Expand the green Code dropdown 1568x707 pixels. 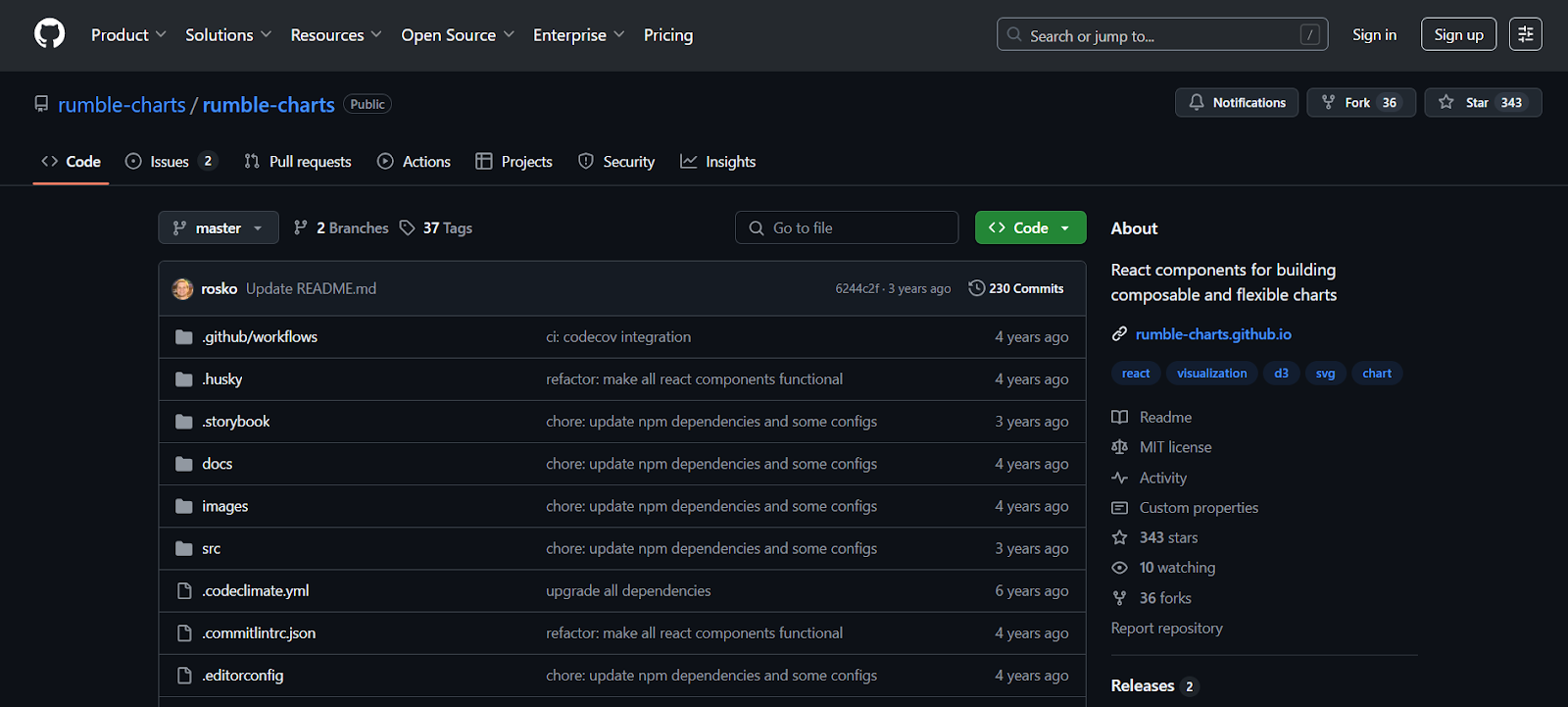coord(1030,227)
